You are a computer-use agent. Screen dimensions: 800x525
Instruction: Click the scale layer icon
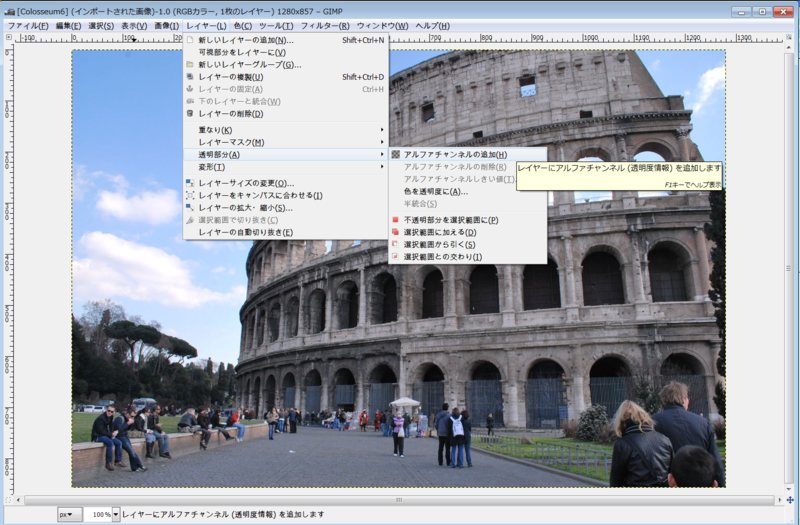pos(190,208)
